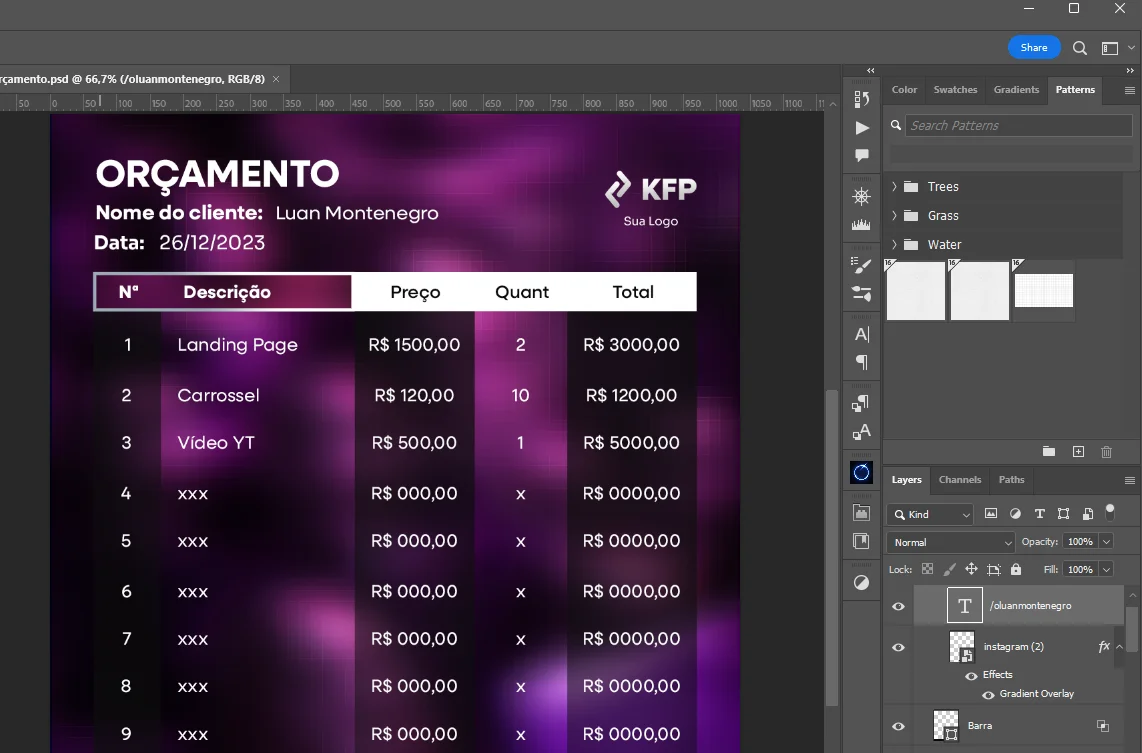Open the Brushes panel icon
The image size is (1142, 753).
(862, 293)
